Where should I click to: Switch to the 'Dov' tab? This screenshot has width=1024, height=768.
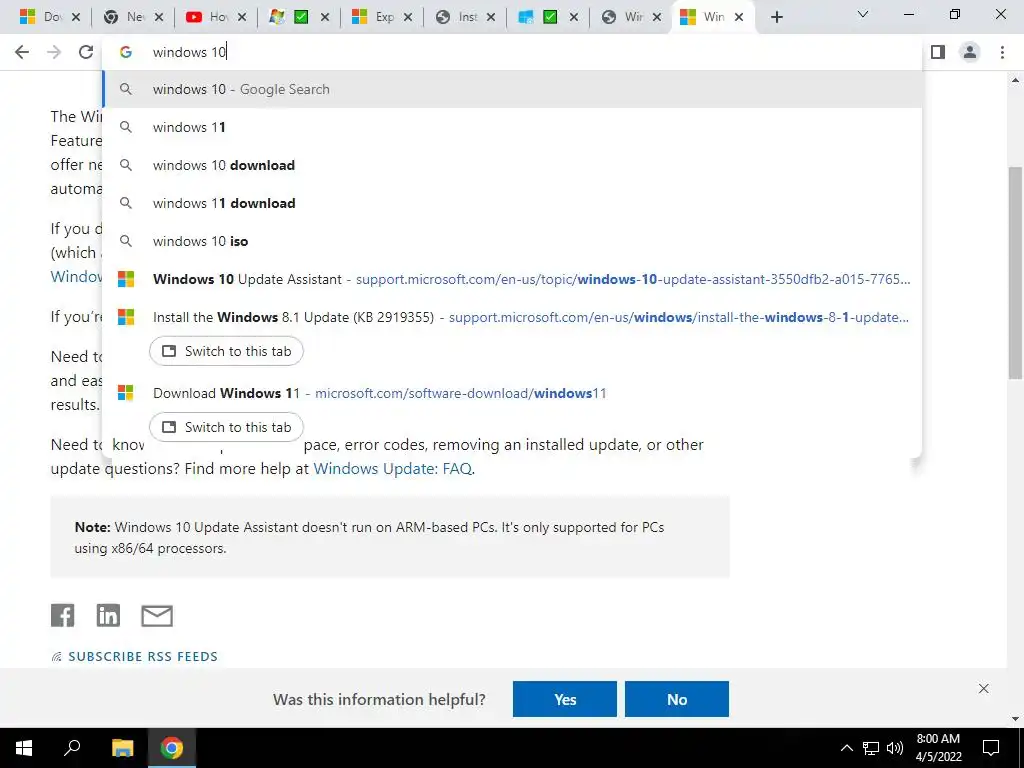[41, 18]
